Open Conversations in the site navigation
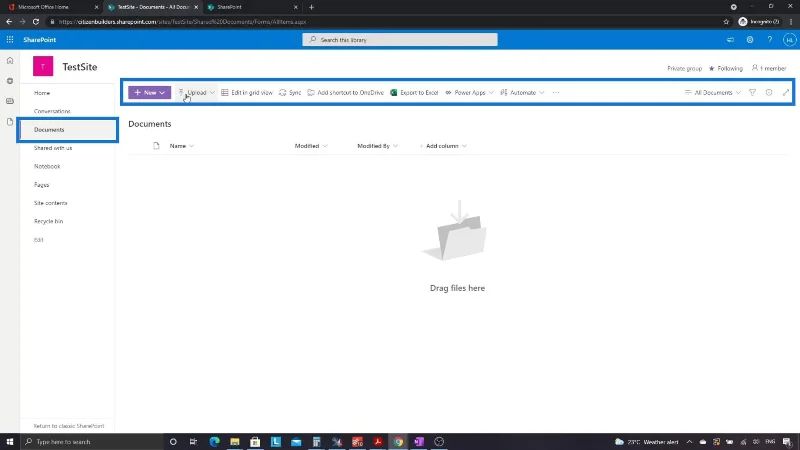Viewport: 800px width, 450px height. [x=52, y=111]
